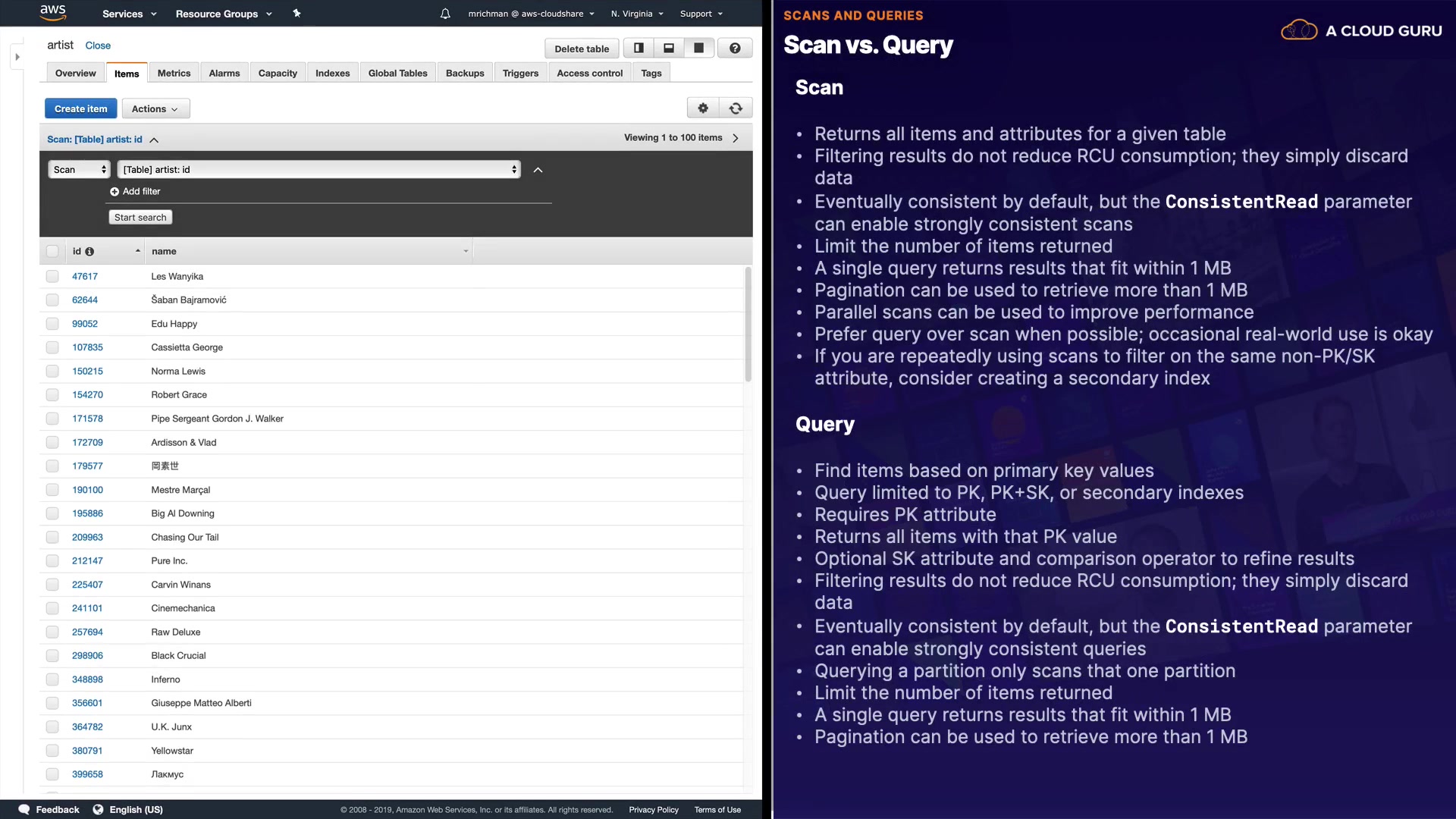
Task: Select the Norma Lewis row checkbox
Action: [52, 372]
